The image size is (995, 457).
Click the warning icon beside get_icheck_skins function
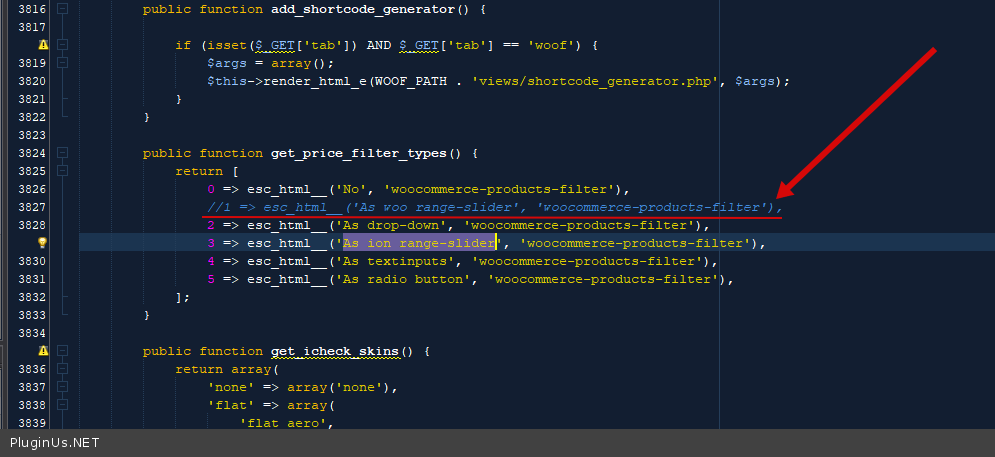pyautogui.click(x=43, y=351)
